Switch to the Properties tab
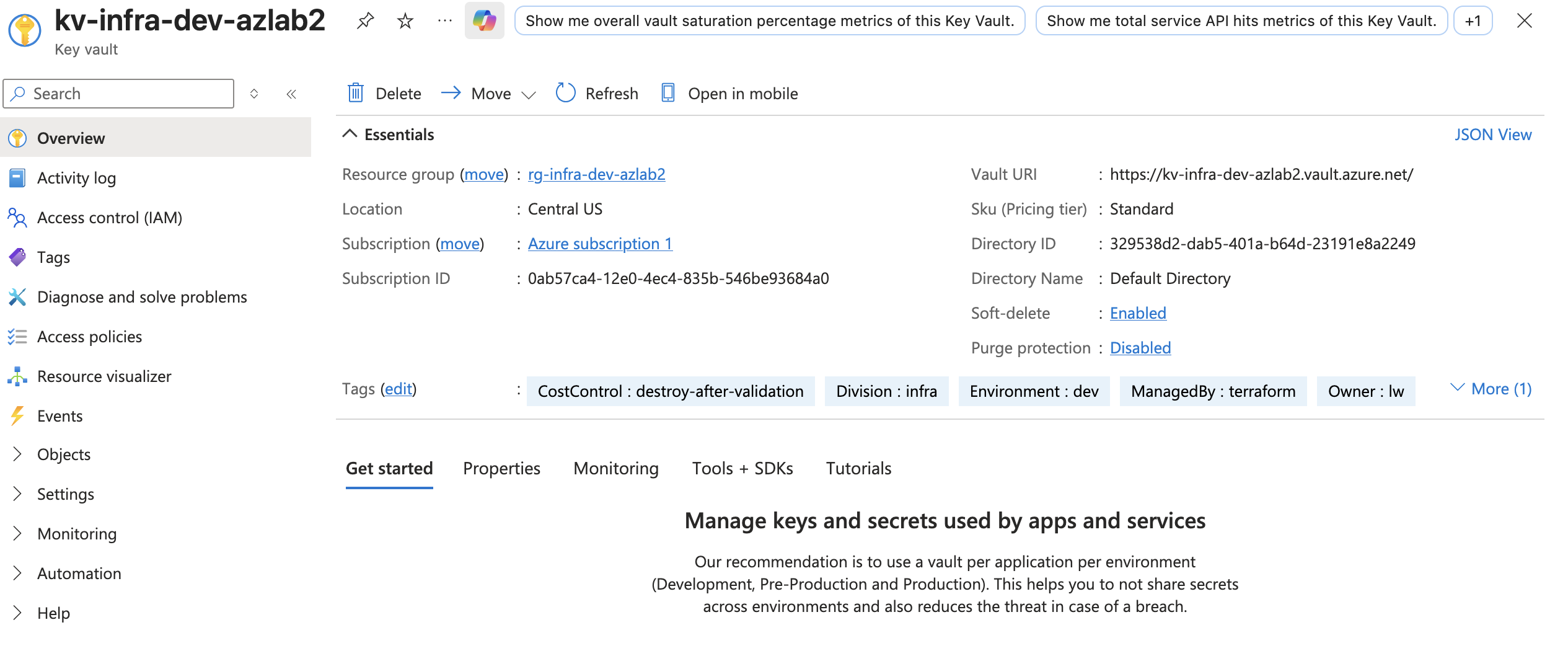This screenshot has width=1568, height=656. [x=501, y=468]
